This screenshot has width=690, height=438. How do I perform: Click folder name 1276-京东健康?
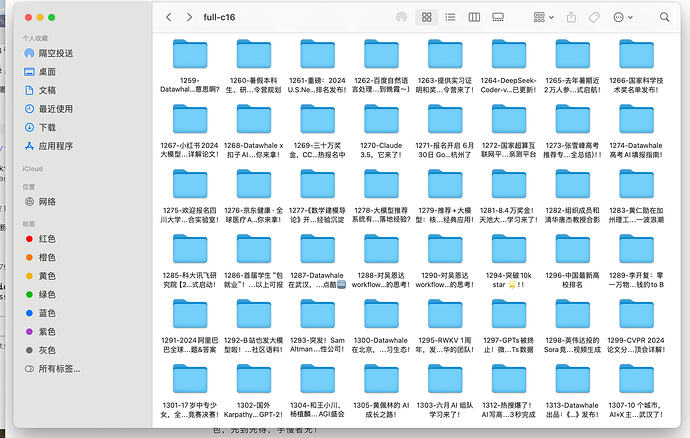253,215
